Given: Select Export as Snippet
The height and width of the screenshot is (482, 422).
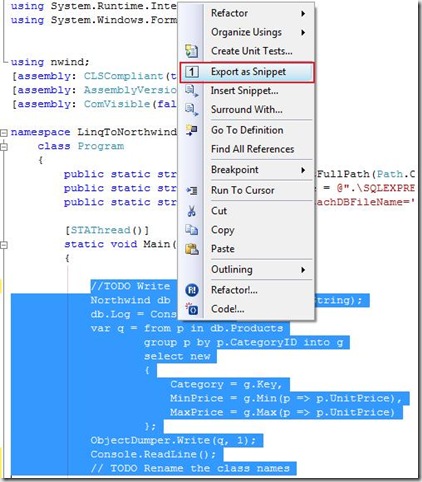Looking at the screenshot, I should pyautogui.click(x=247, y=72).
